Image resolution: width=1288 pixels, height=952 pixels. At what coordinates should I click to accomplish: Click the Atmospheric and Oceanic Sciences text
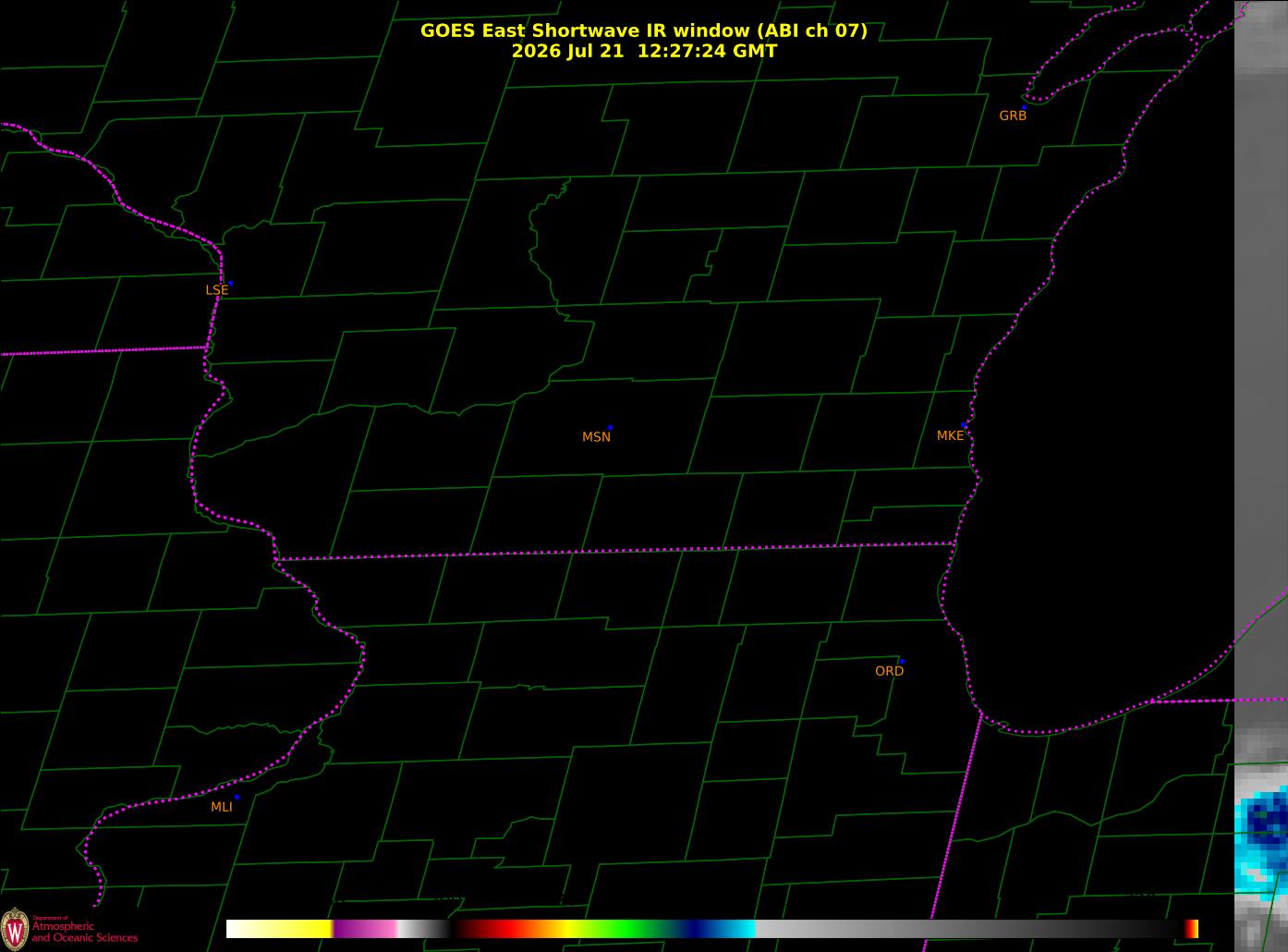point(85,932)
